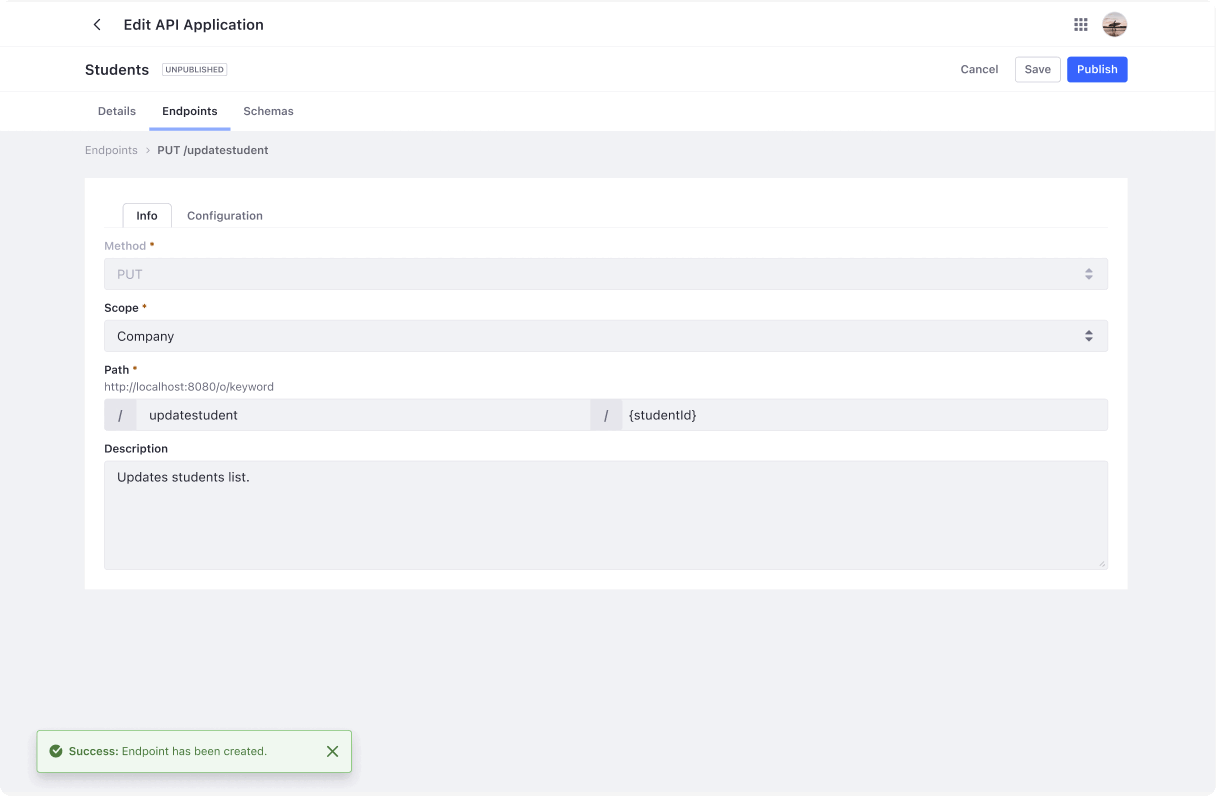Open the Method dropdown showing PUT
The image size is (1216, 796).
pyautogui.click(x=605, y=274)
